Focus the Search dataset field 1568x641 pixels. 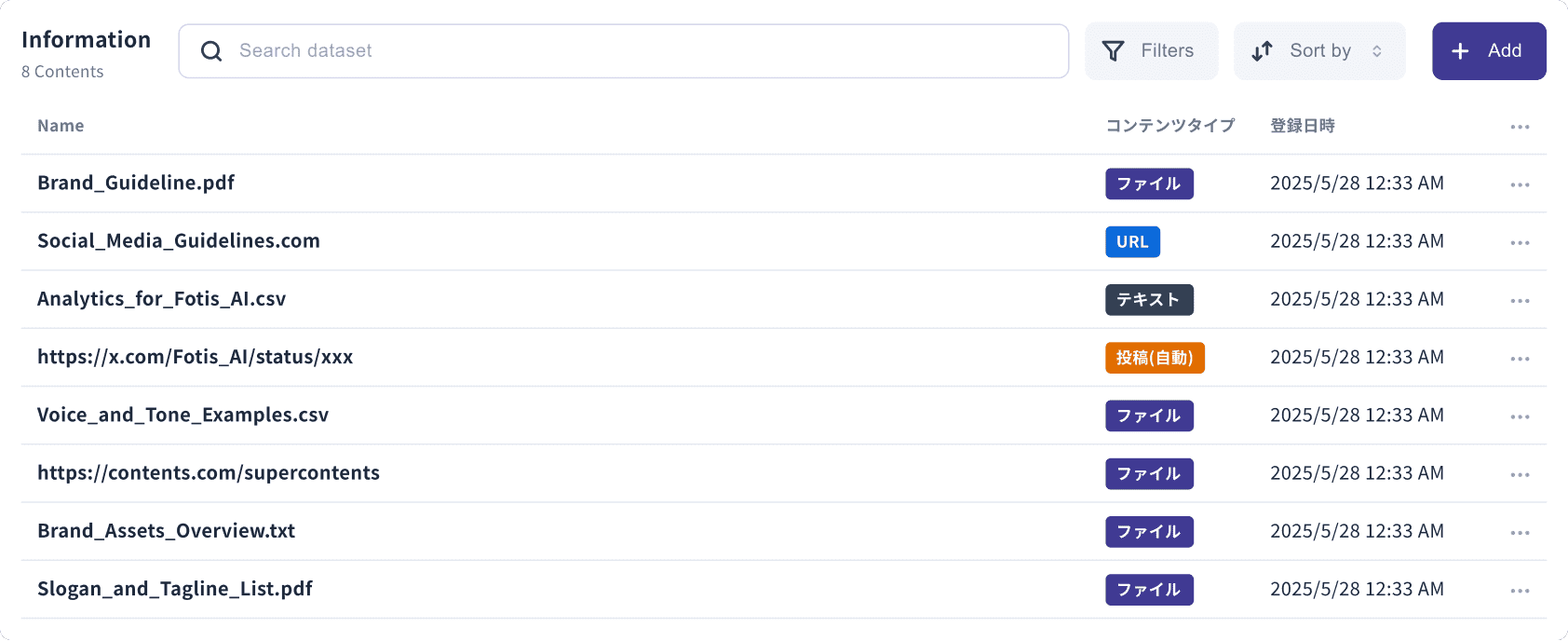623,51
